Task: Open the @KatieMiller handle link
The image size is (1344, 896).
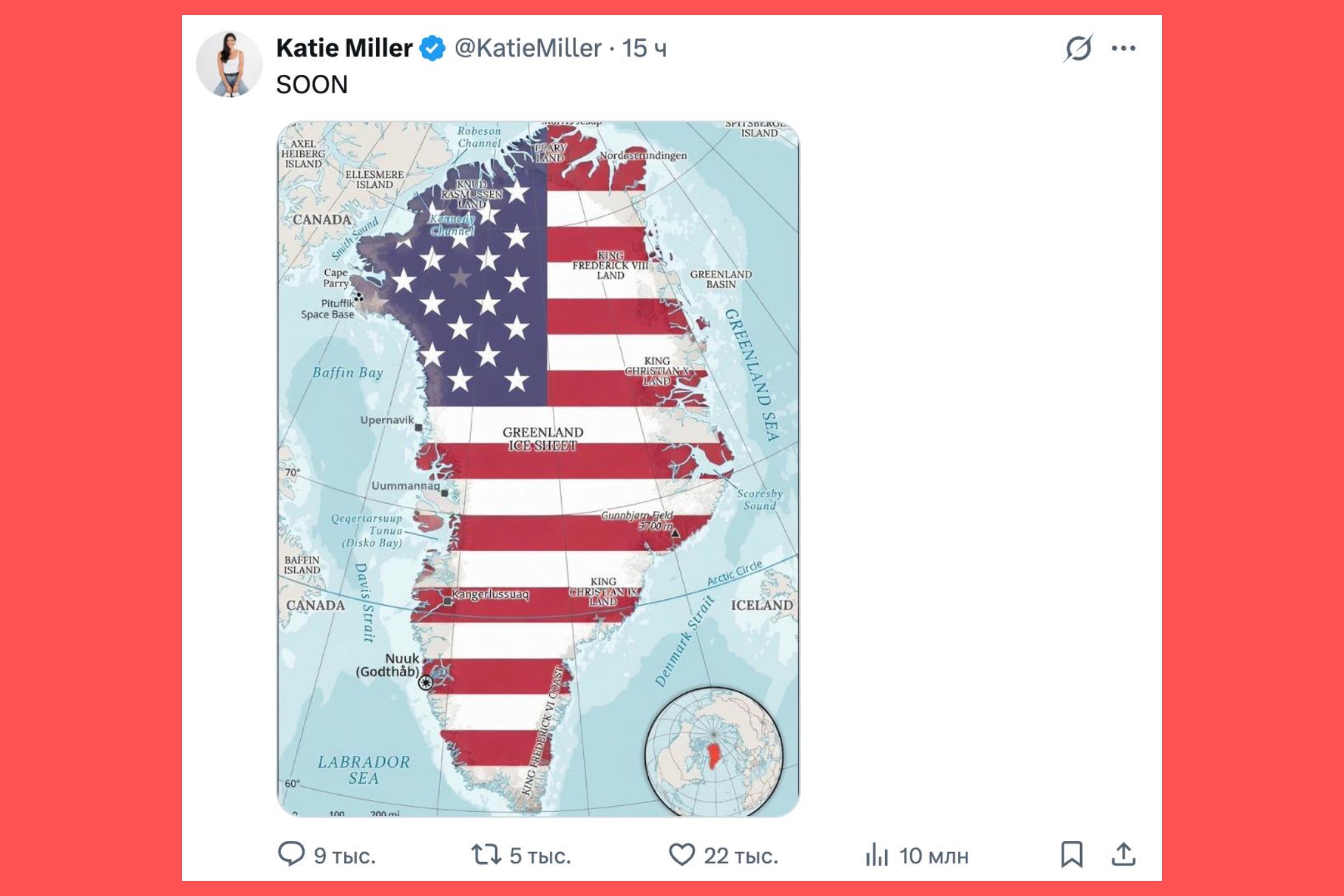Action: tap(527, 48)
